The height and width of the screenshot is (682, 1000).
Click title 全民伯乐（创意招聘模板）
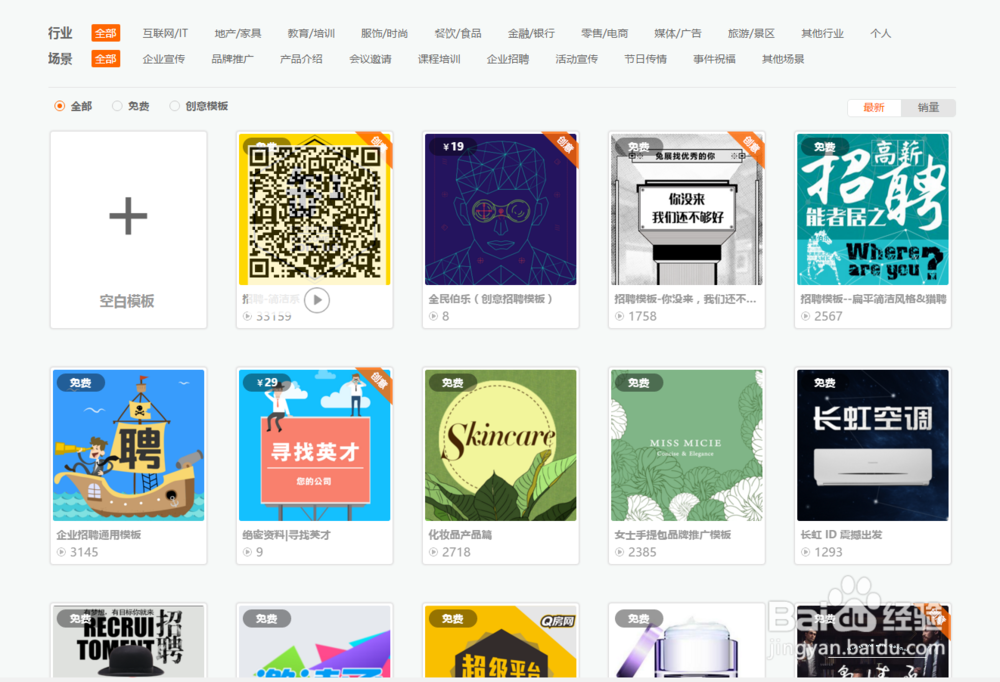coord(490,299)
